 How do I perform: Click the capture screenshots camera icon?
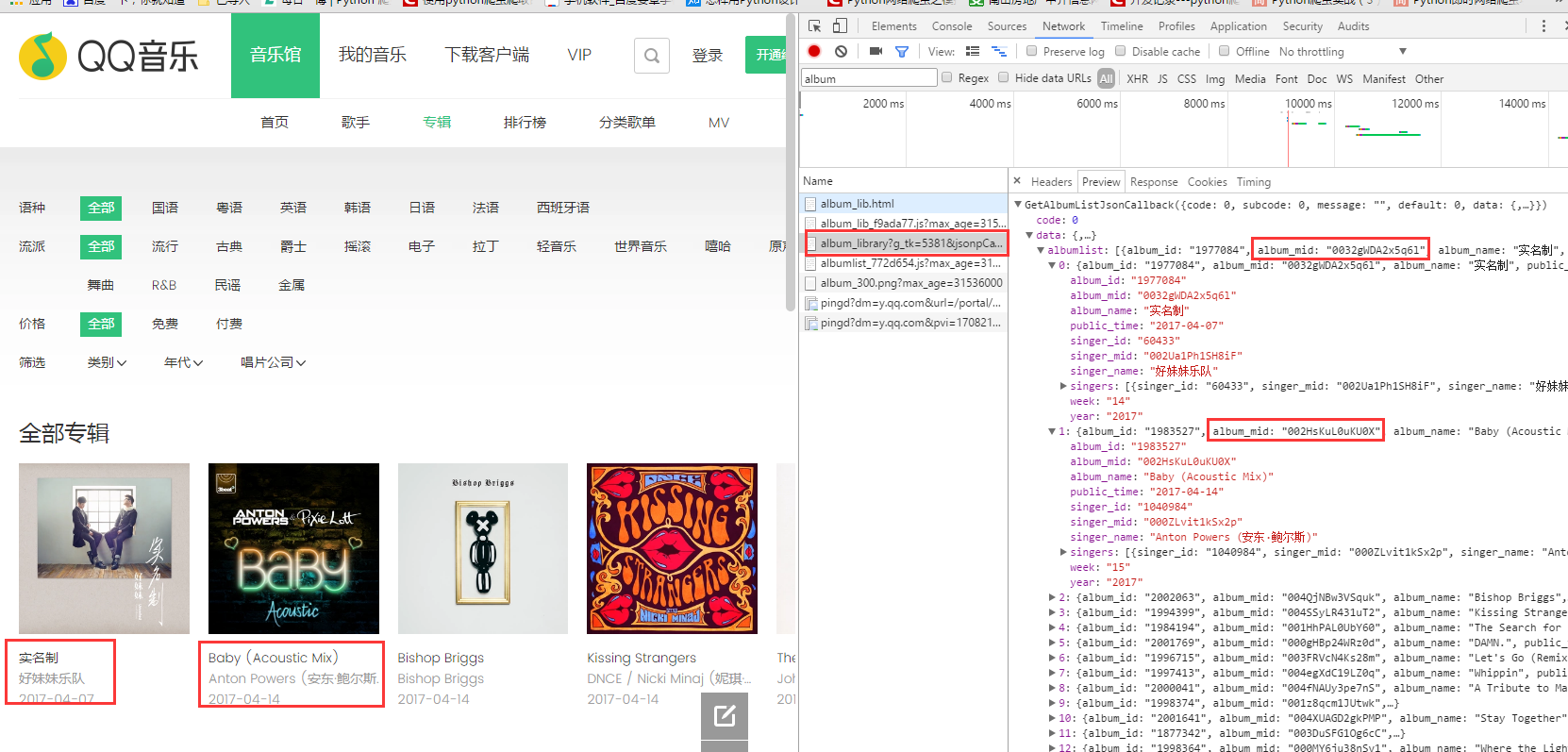(x=876, y=51)
